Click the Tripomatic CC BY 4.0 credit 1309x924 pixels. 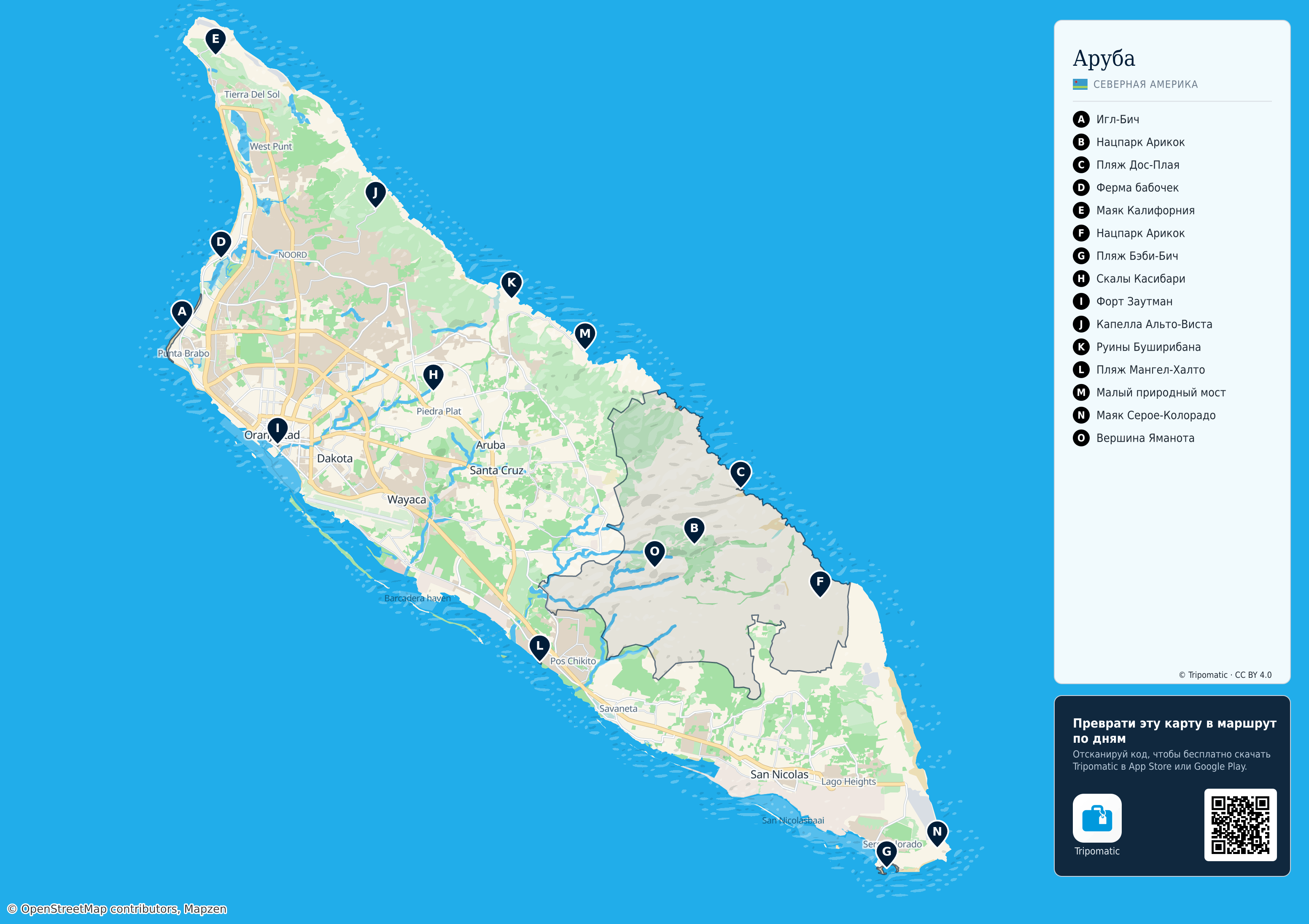pos(1225,675)
